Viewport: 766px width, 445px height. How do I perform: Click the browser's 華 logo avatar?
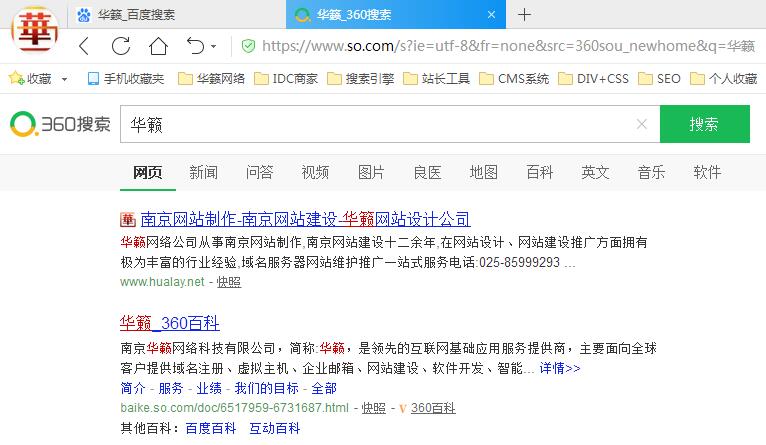[35, 30]
